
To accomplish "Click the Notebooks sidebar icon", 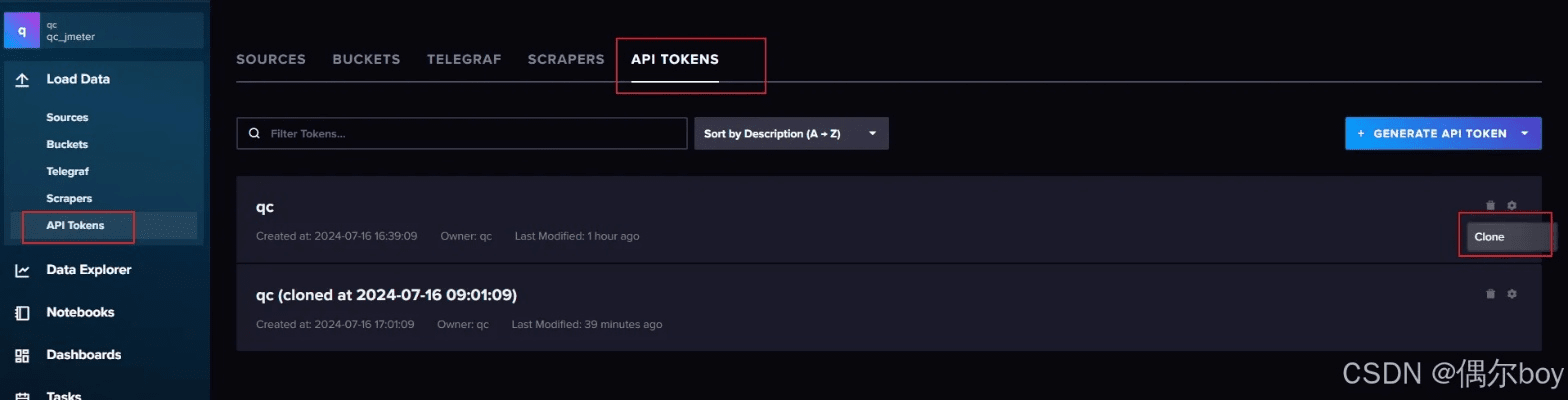I will [x=22, y=312].
